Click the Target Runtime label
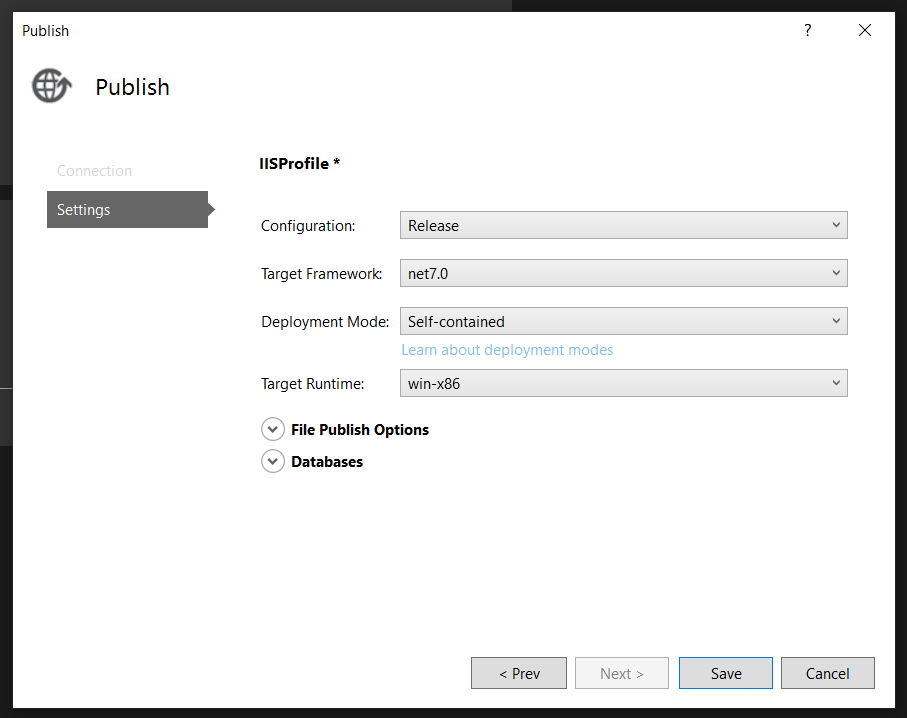907x718 pixels. [312, 383]
